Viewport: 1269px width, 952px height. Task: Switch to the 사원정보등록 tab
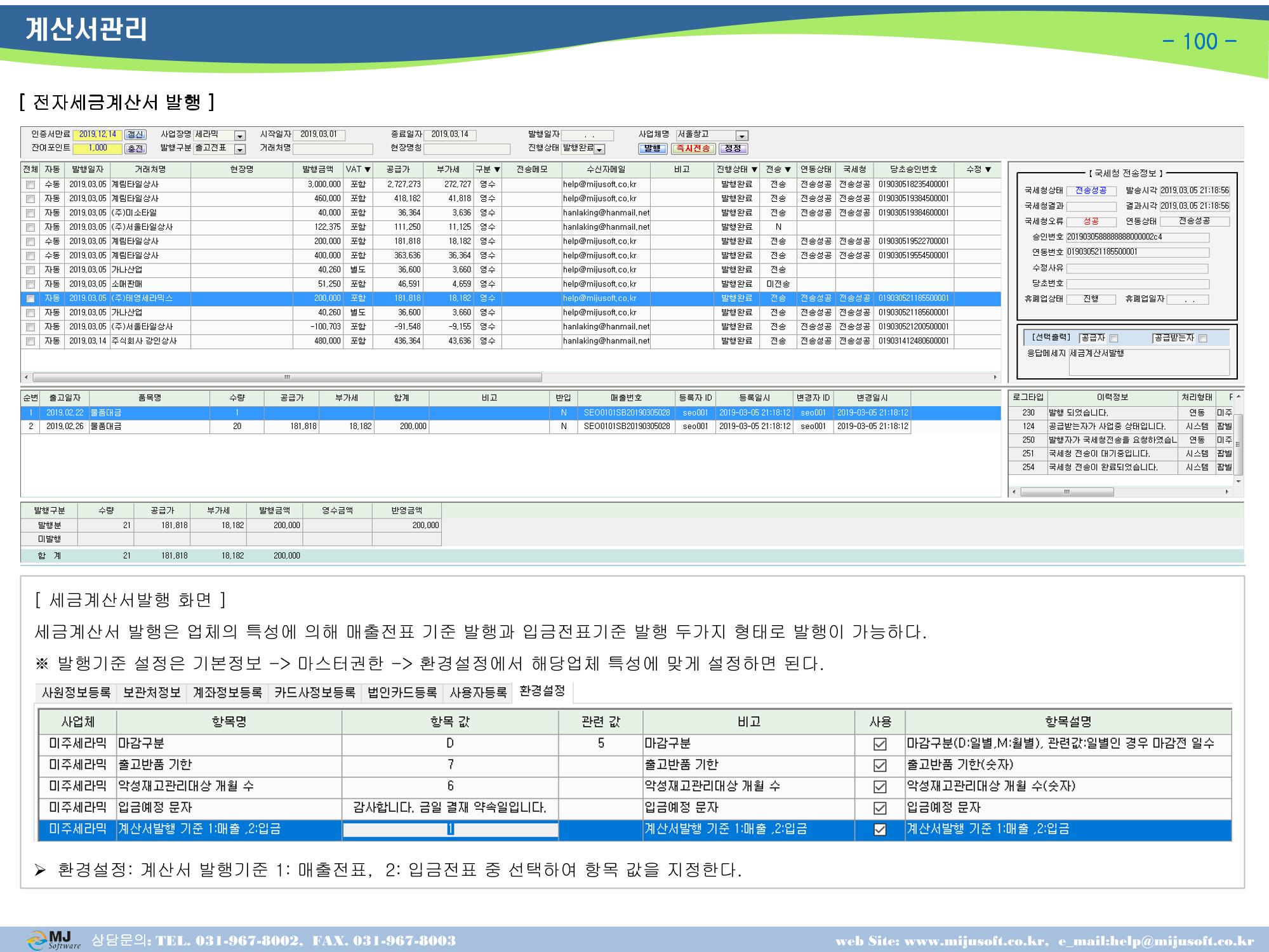tap(76, 693)
